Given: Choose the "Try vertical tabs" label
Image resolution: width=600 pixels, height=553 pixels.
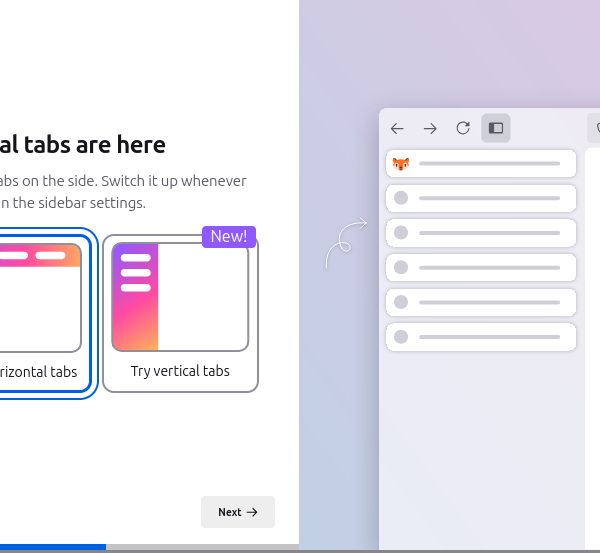Looking at the screenshot, I should tap(180, 371).
